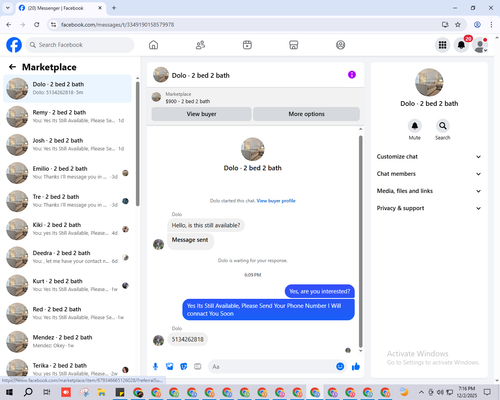Bookmark this page star icon
Image resolution: width=500 pixels, height=400 pixels.
coord(458,24)
